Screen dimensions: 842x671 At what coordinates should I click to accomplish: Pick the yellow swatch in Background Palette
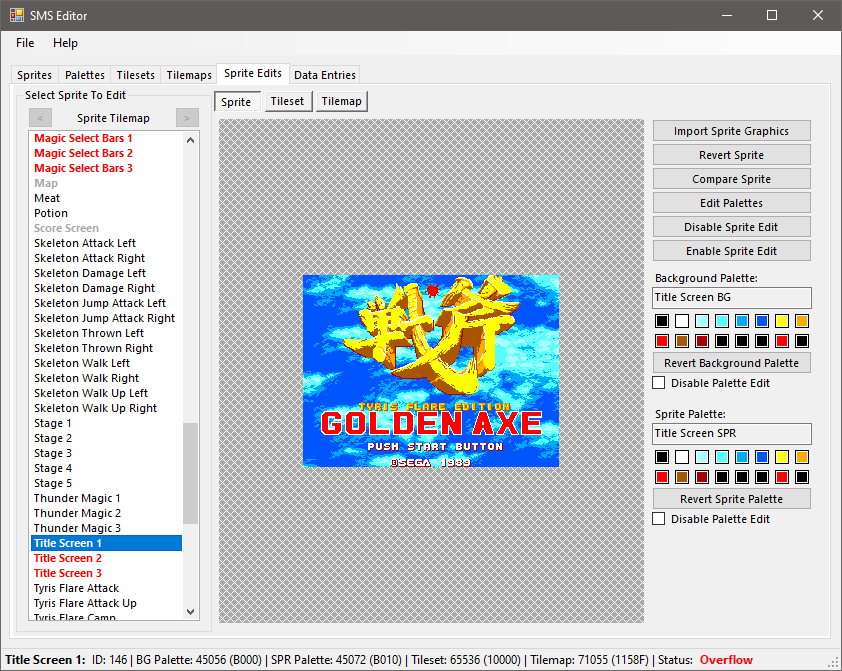[782, 321]
